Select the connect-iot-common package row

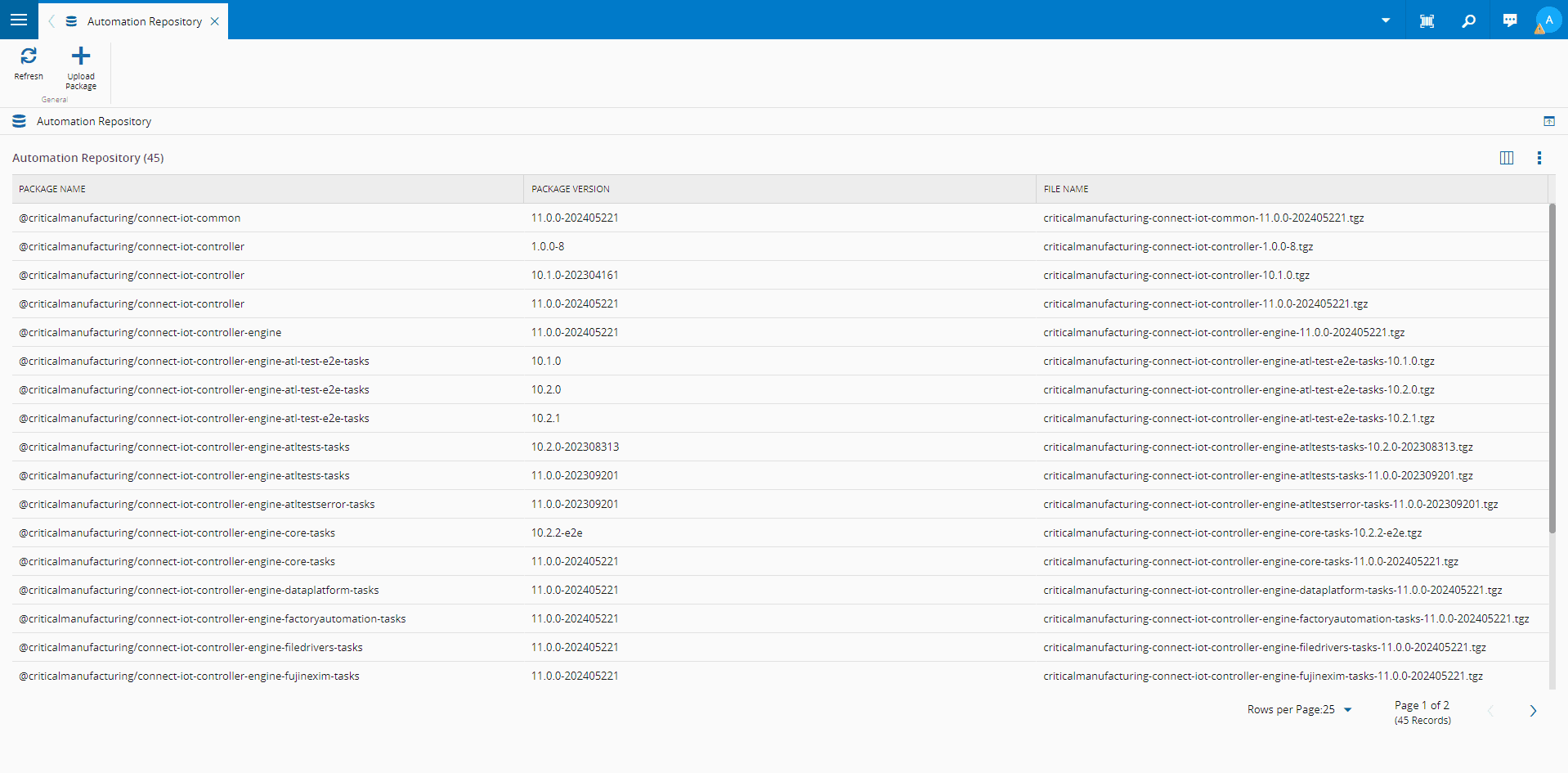[x=129, y=218]
